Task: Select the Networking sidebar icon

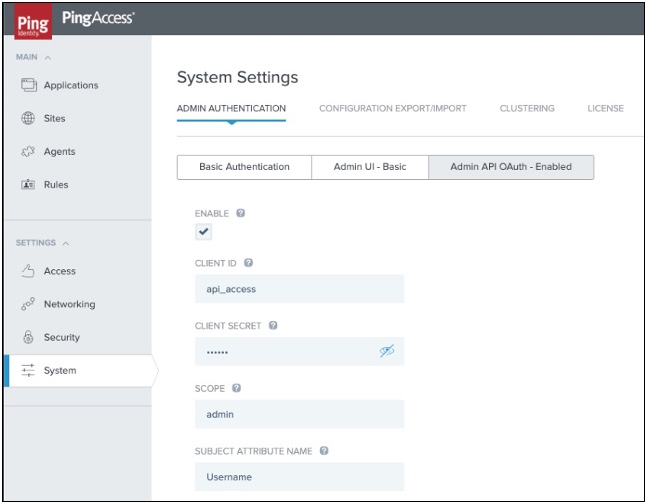Action: [x=28, y=304]
